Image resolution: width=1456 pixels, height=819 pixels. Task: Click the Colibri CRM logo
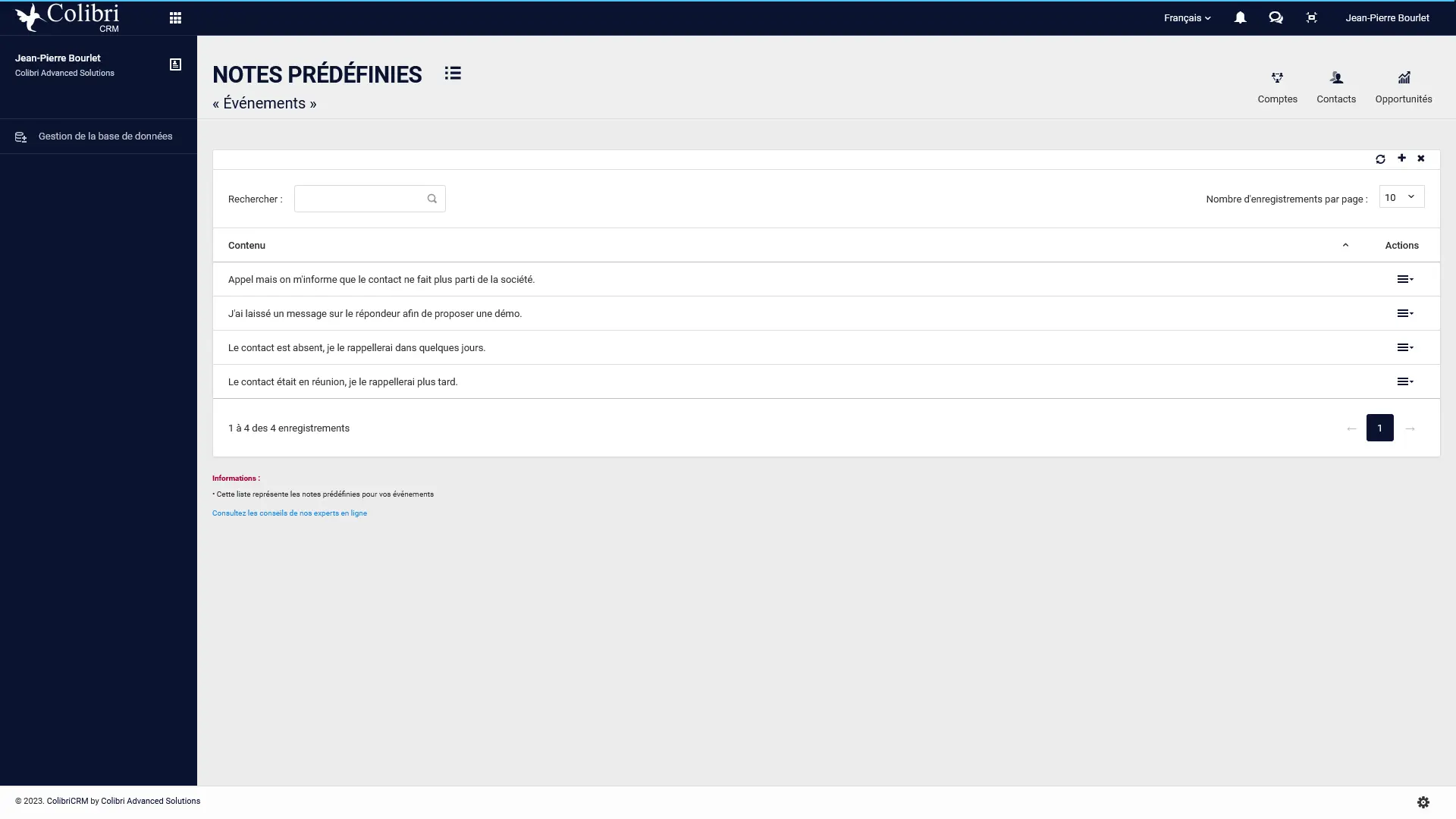(x=67, y=18)
